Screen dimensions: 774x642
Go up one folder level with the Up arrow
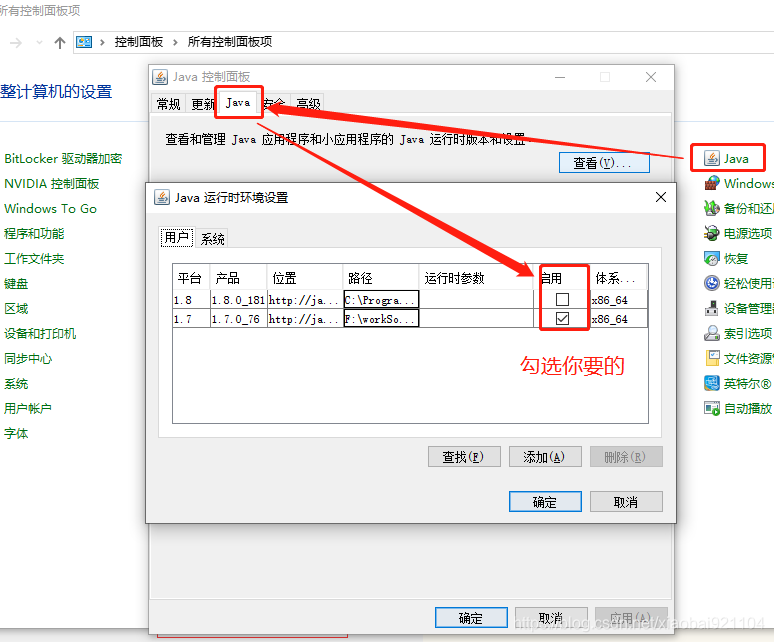(60, 42)
